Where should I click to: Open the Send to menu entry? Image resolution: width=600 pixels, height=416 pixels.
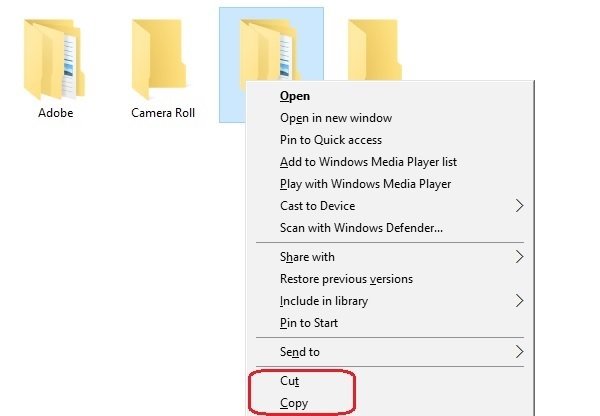pyautogui.click(x=300, y=352)
